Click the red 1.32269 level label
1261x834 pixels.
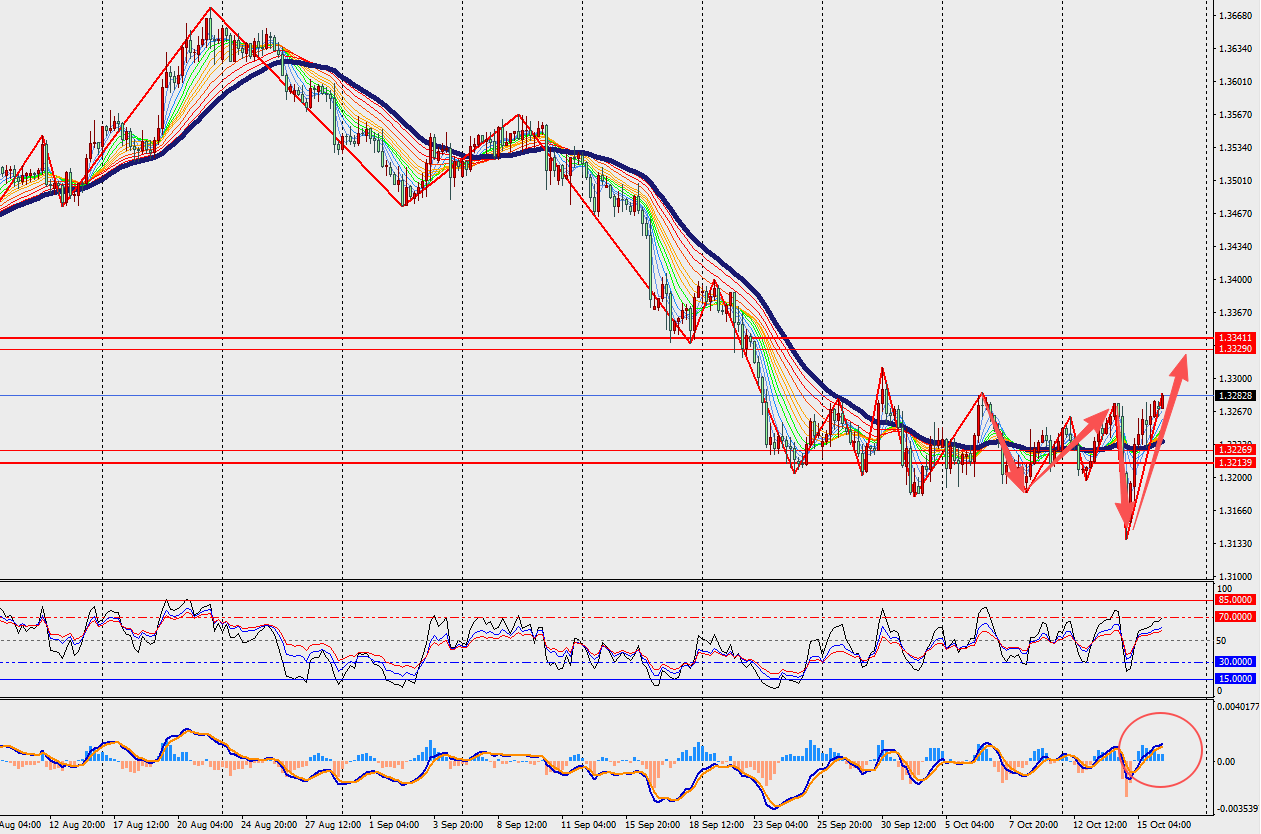(1235, 450)
